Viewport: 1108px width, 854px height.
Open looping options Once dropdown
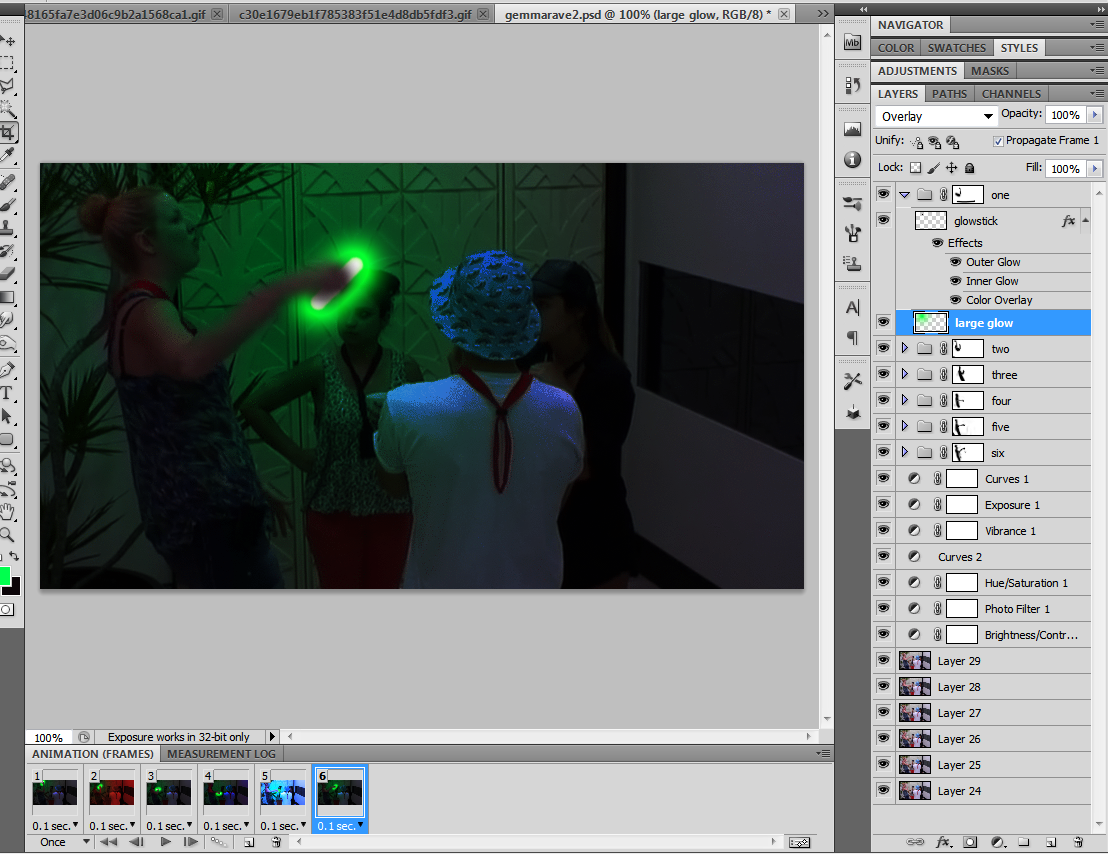tap(64, 842)
